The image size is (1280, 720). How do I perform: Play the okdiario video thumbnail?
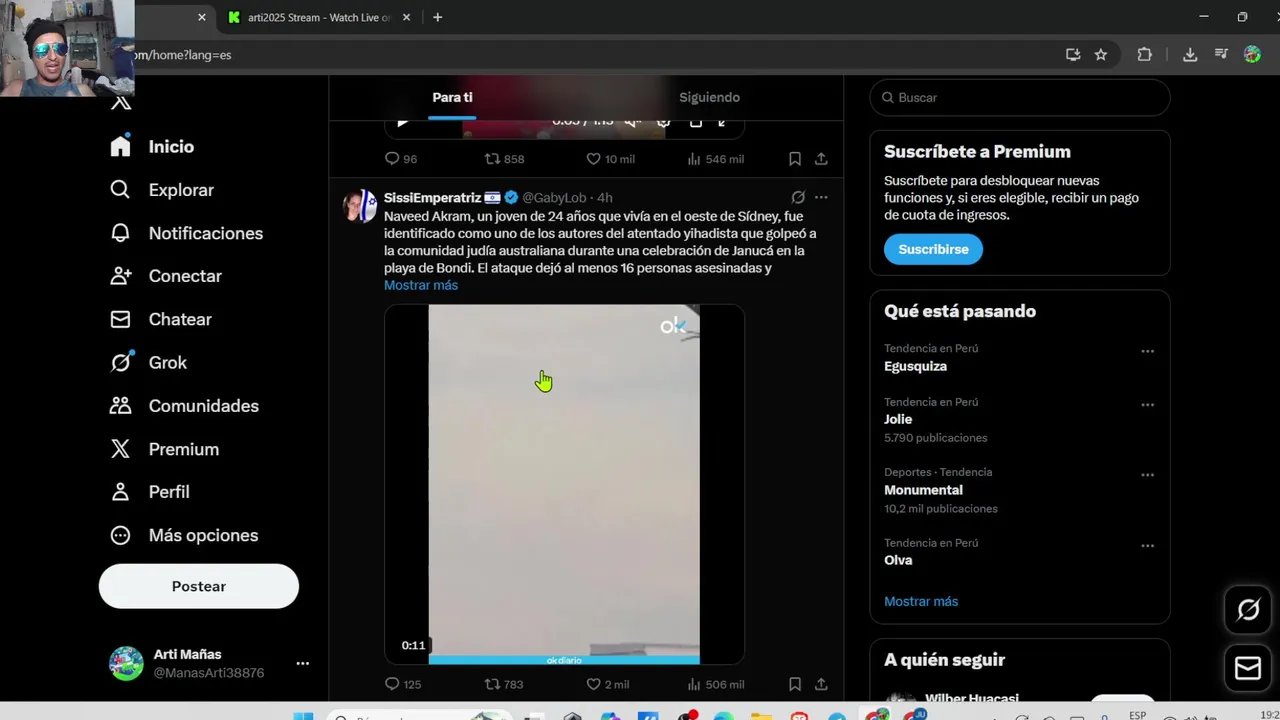[x=564, y=484]
